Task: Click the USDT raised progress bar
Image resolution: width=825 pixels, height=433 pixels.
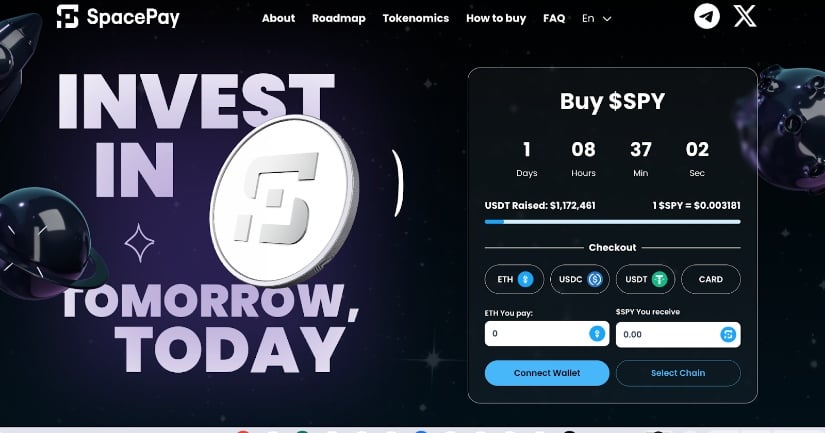Action: [612, 222]
